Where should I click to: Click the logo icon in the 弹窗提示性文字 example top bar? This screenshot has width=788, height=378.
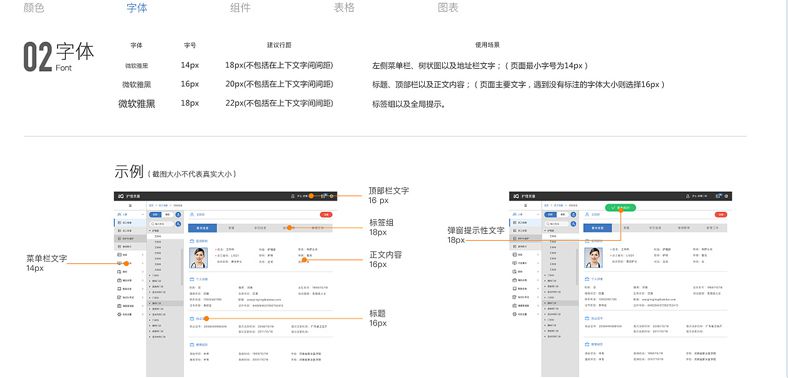(x=516, y=196)
